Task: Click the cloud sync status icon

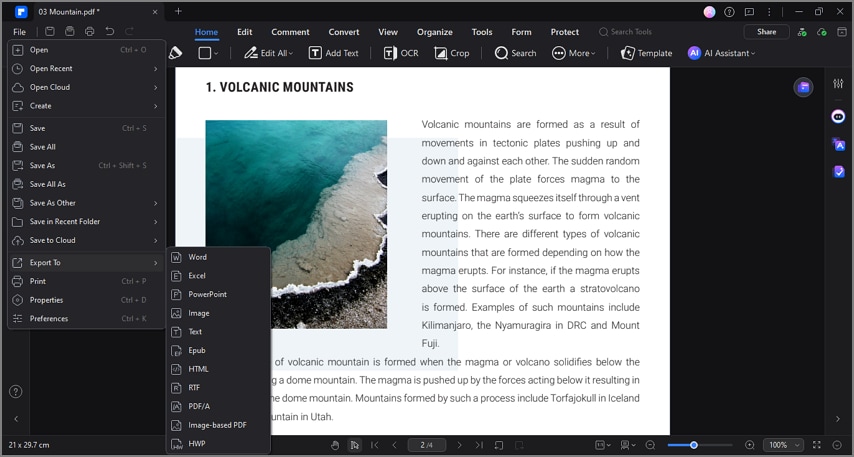Action: (822, 32)
